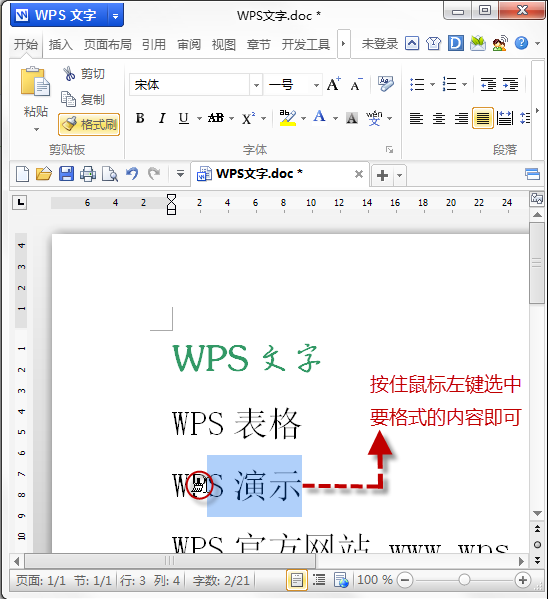This screenshot has width=548, height=599.
Task: Open the highlight color dropdown arrow
Action: [x=303, y=118]
